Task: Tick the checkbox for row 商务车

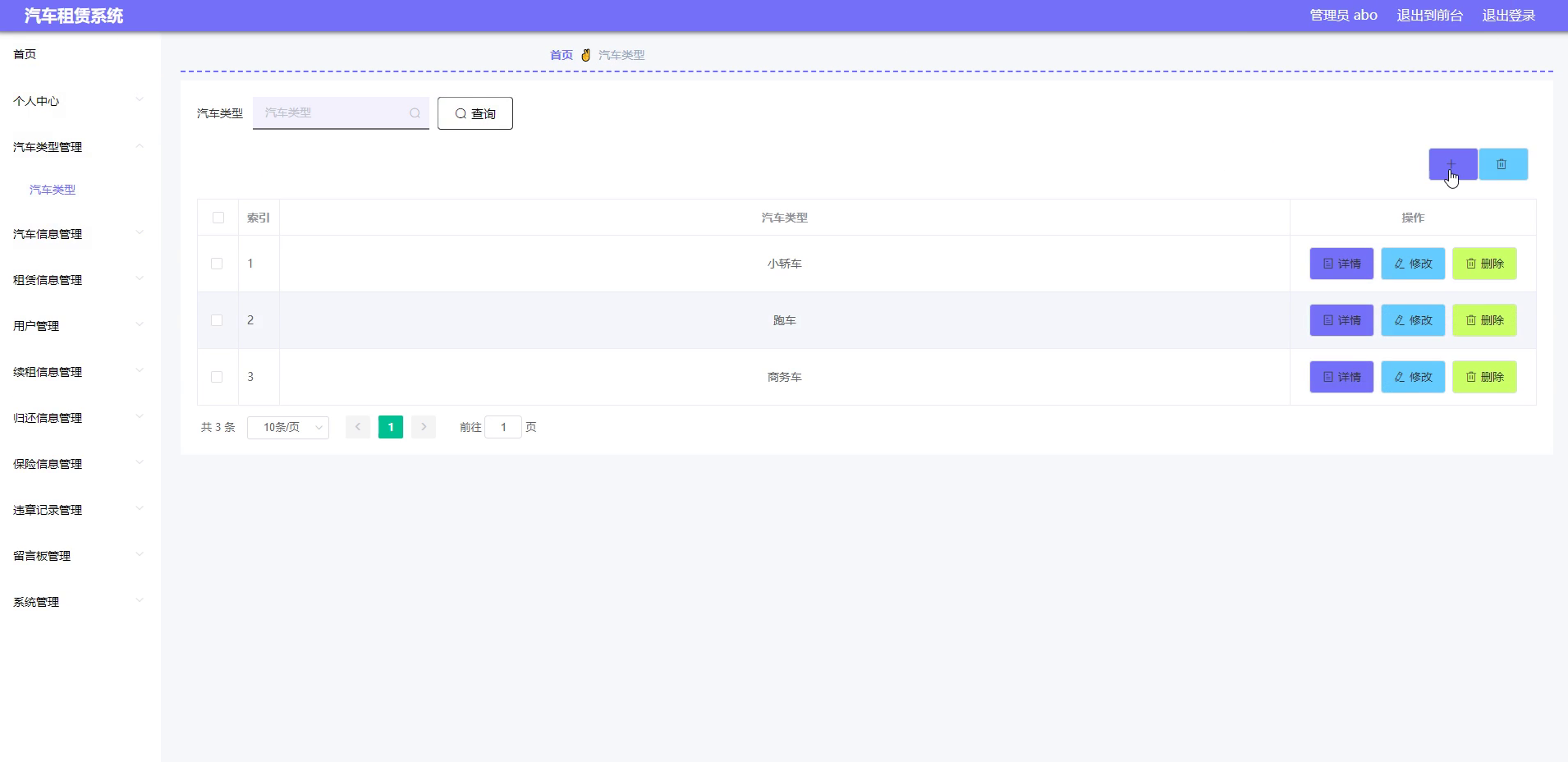Action: [x=217, y=377]
